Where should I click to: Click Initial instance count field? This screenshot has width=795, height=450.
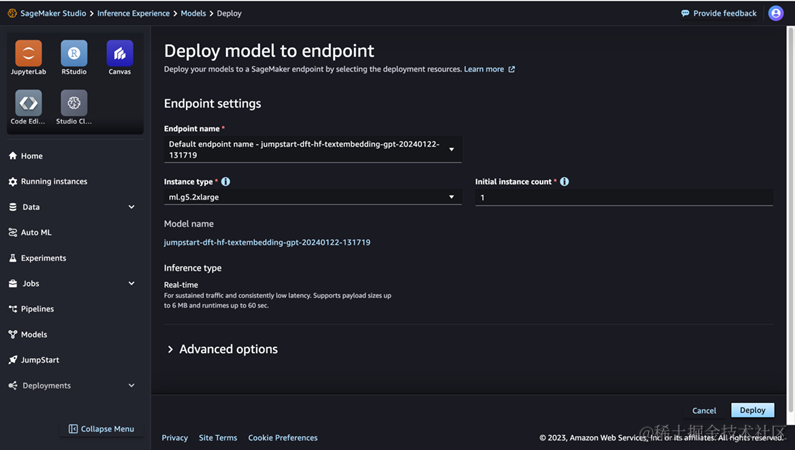(x=624, y=198)
